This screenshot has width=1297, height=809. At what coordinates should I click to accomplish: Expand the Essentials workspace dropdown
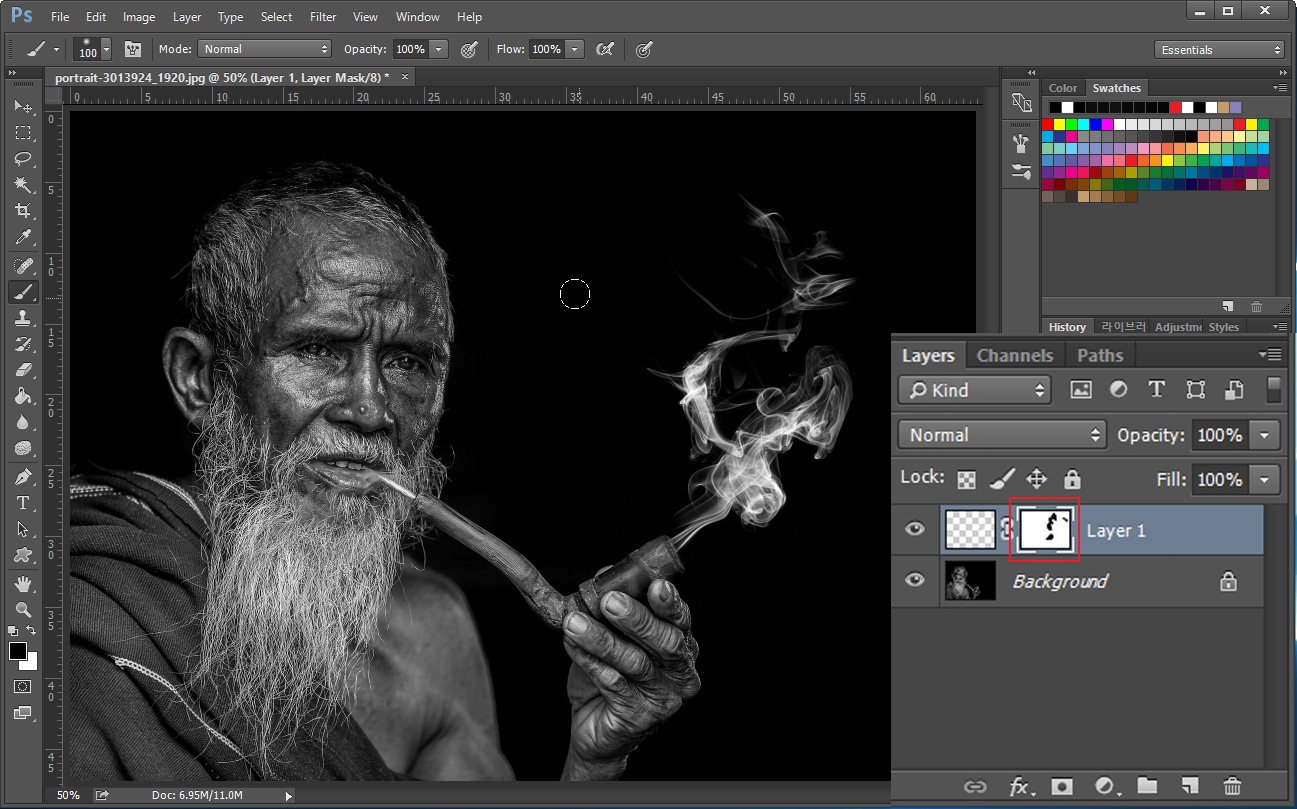pyautogui.click(x=1220, y=50)
